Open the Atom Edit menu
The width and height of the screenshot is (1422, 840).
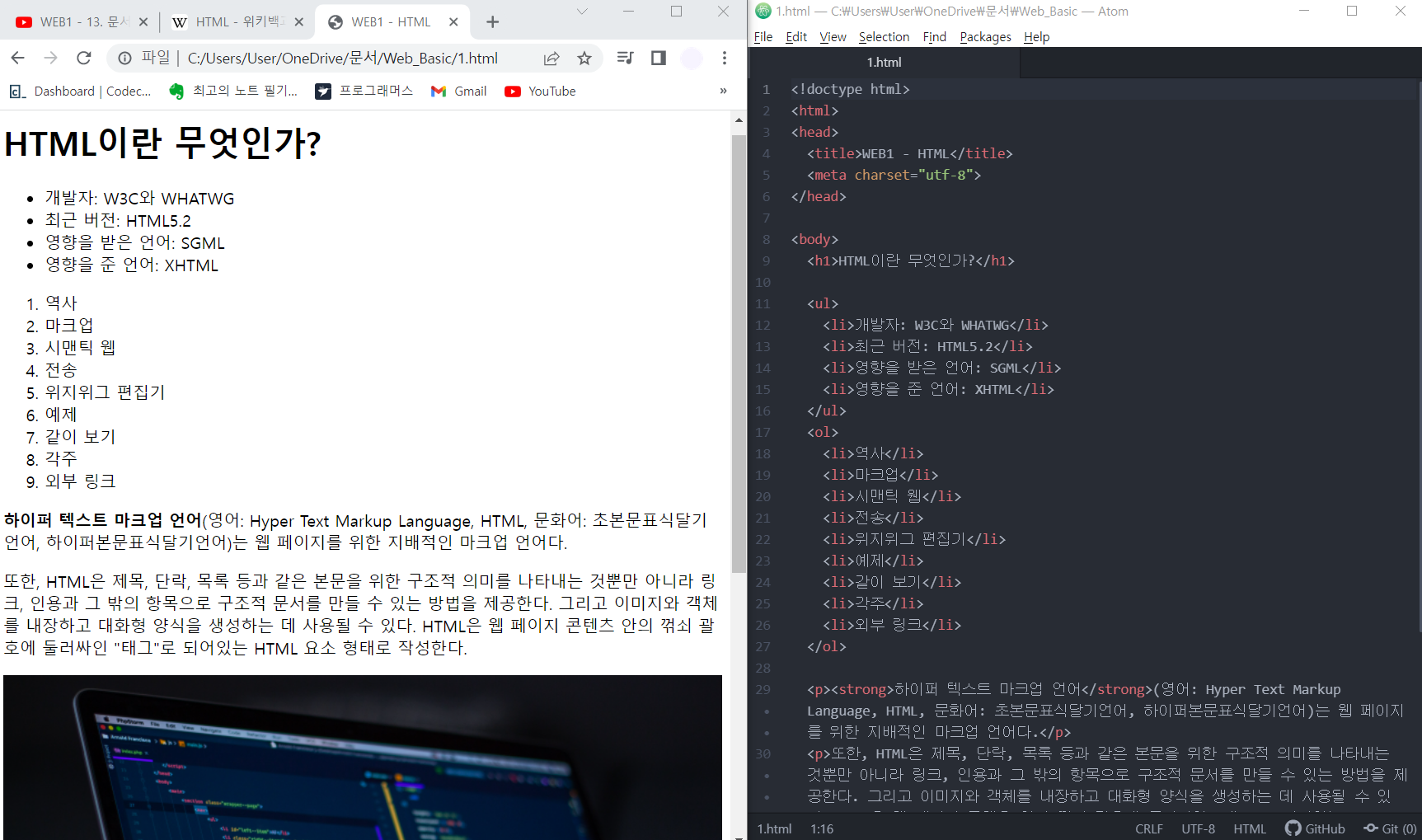tap(796, 37)
